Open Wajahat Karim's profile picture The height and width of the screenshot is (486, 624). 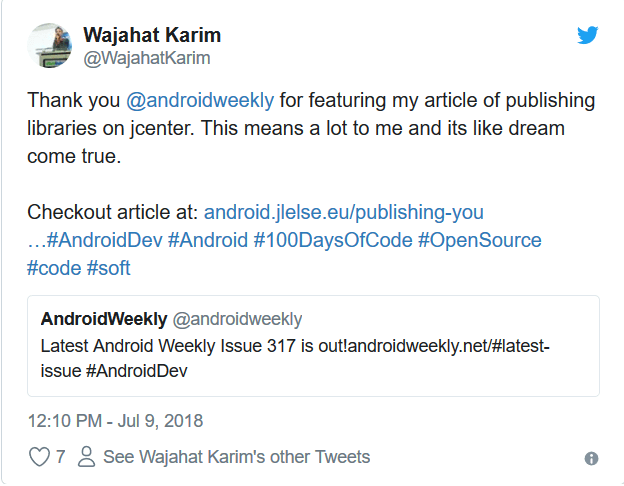coord(49,45)
